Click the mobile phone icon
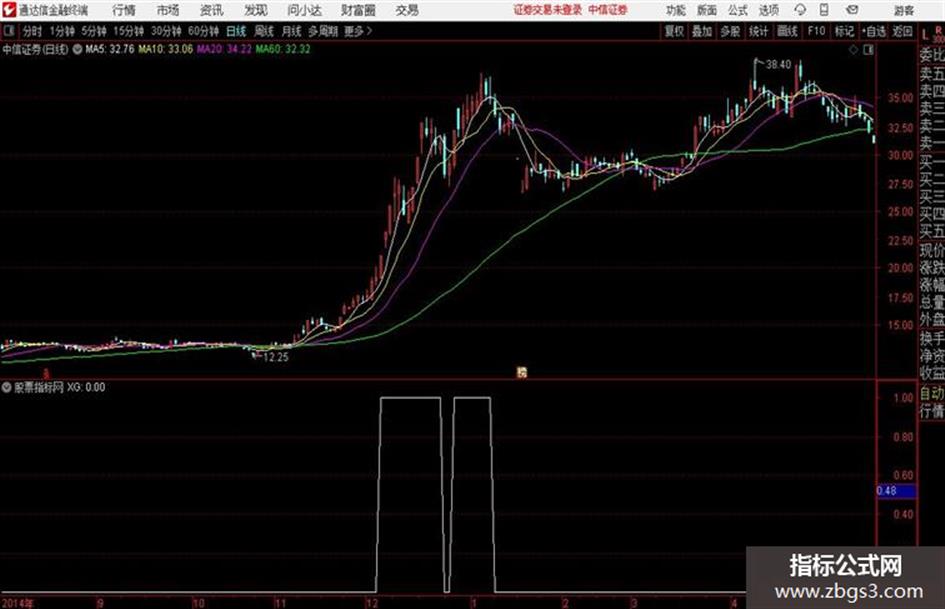 pyautogui.click(x=824, y=10)
